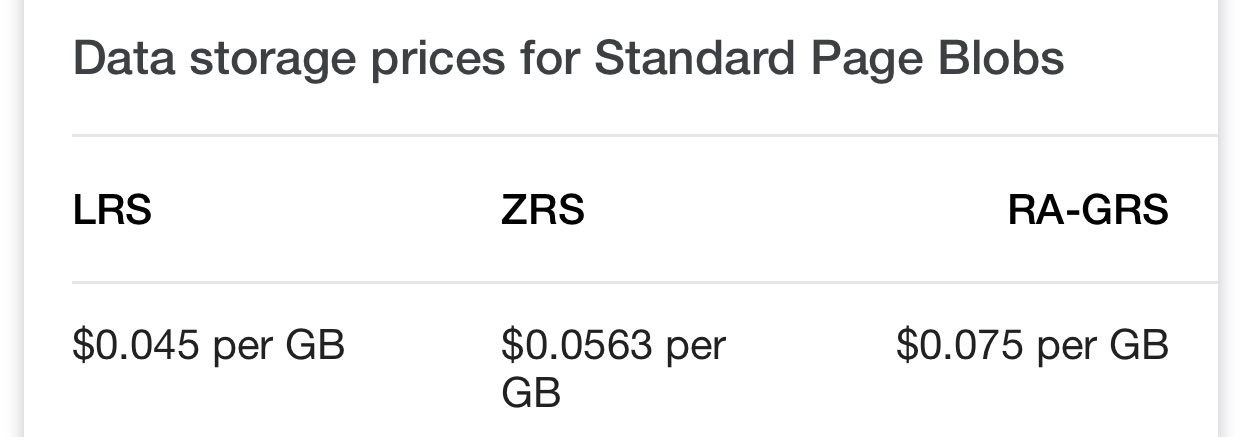Screen dimensions: 1242x437
Task: Click the Data storage prices heading
Action: coord(568,59)
